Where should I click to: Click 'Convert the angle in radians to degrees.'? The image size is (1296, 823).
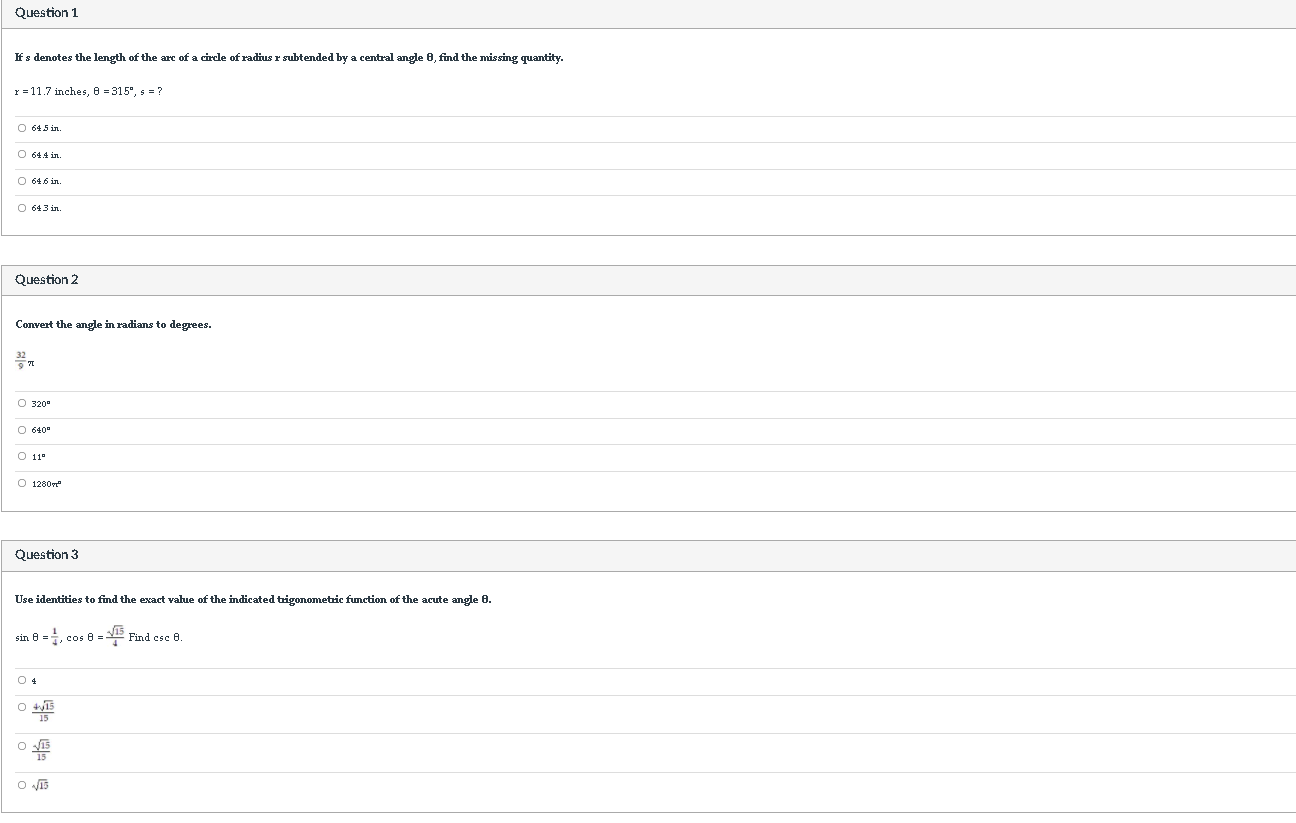113,325
